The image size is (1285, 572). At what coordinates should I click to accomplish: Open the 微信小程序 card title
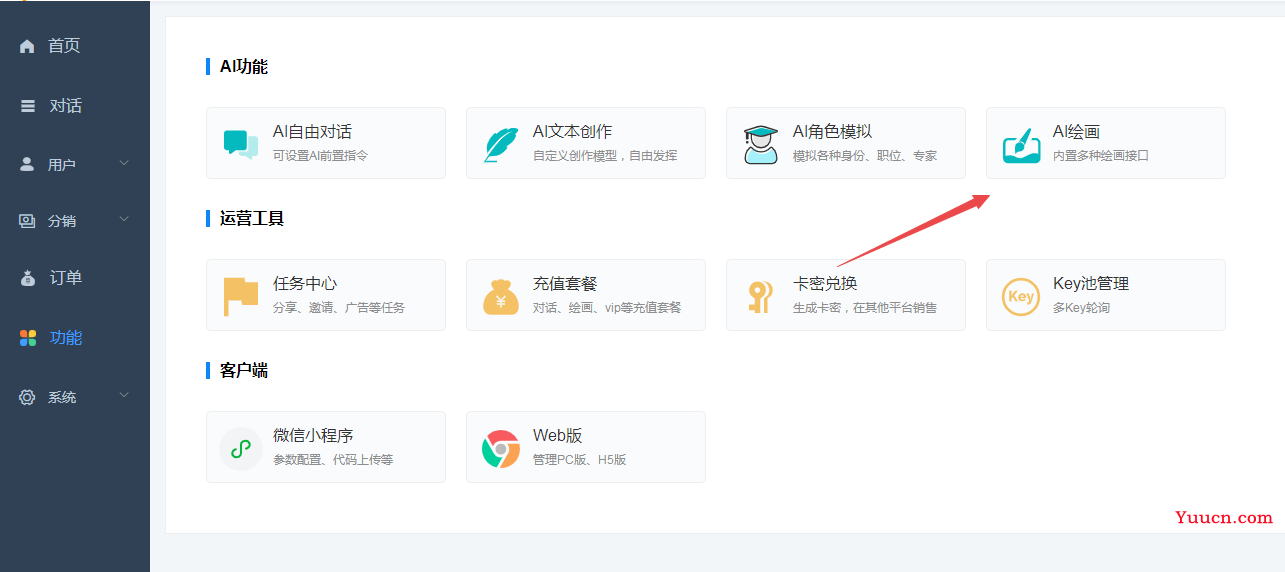tap(313, 436)
